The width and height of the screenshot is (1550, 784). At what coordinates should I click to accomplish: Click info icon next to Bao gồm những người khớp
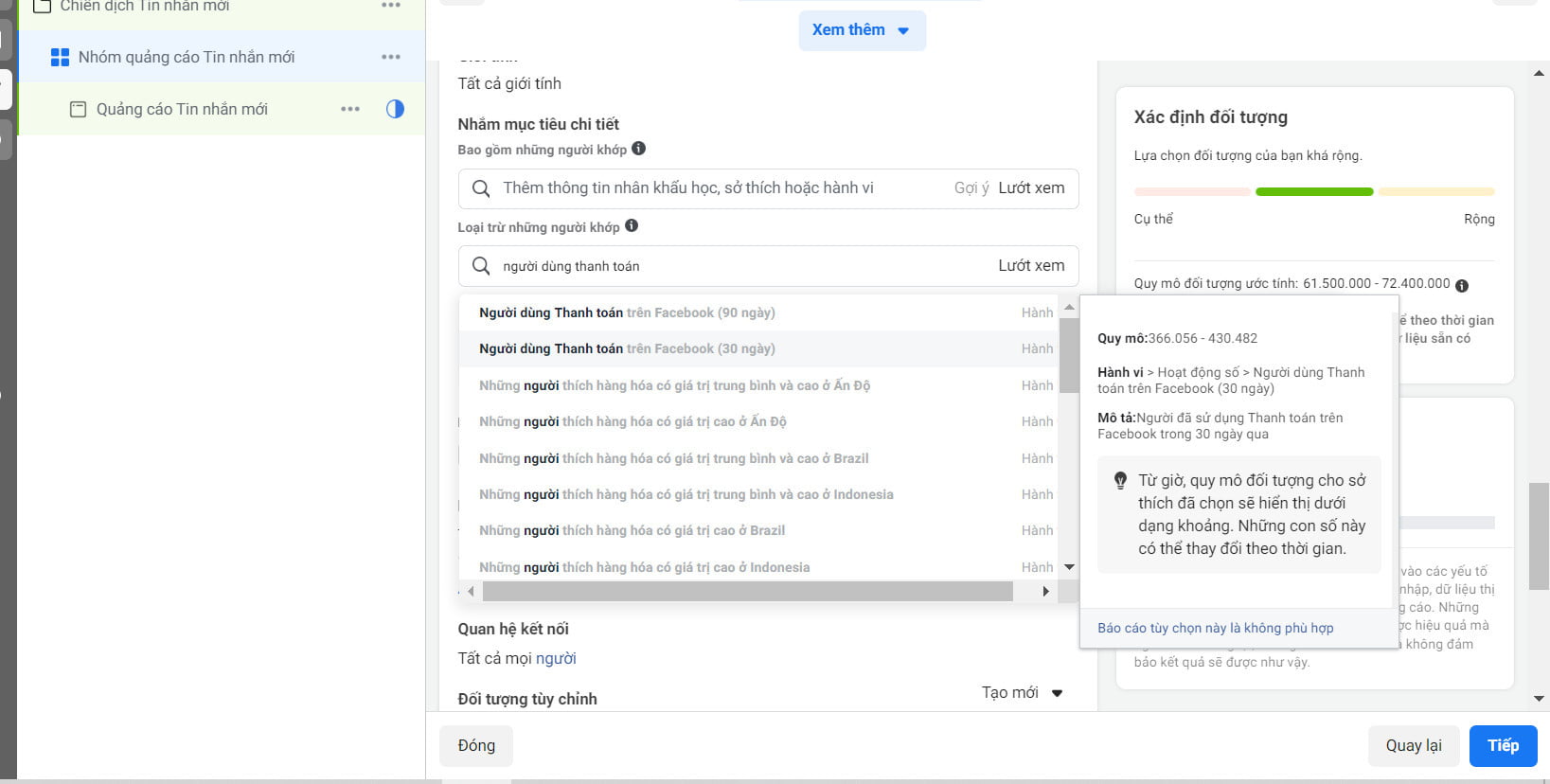(x=638, y=149)
